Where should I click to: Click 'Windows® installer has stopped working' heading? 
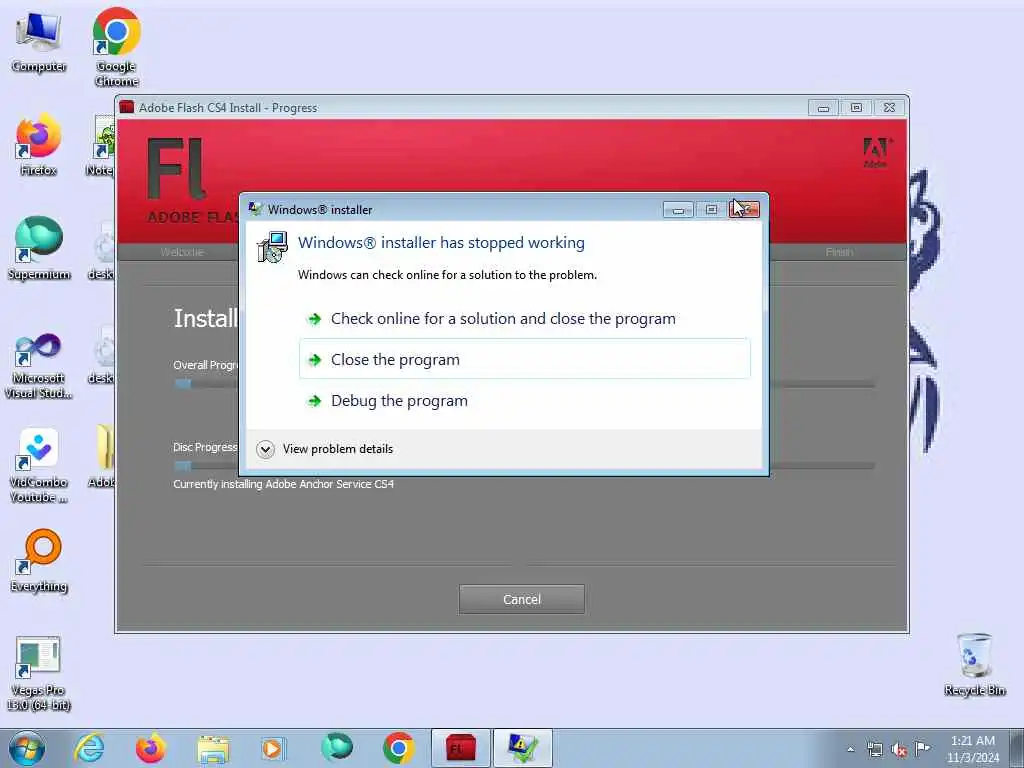pos(441,243)
